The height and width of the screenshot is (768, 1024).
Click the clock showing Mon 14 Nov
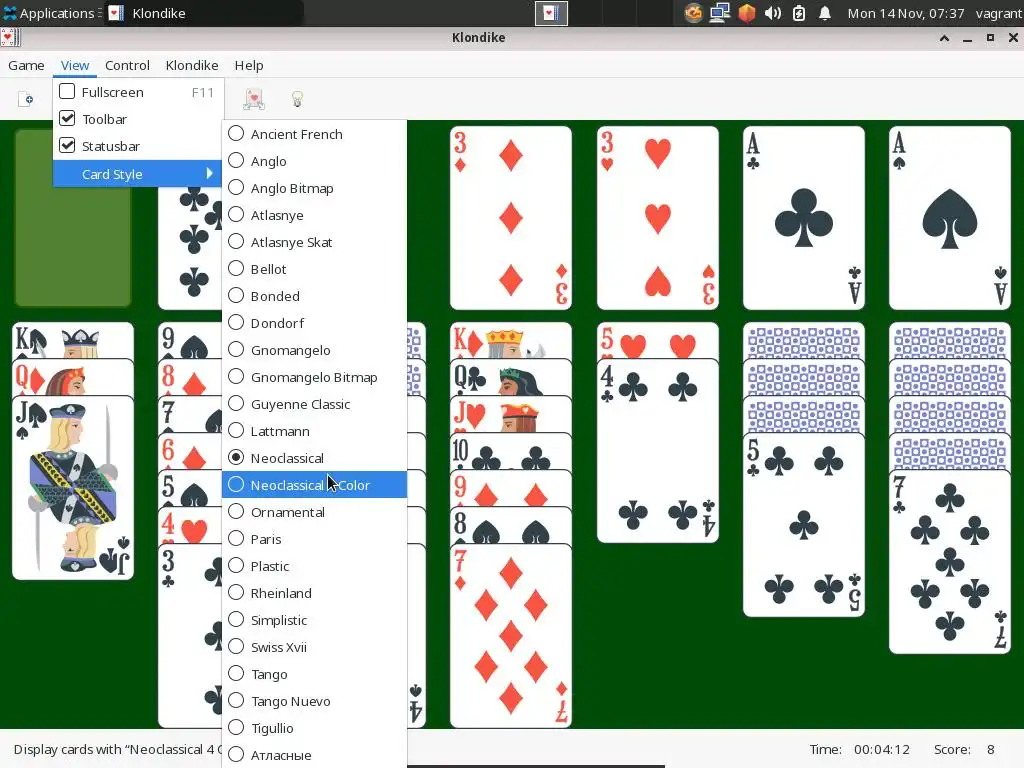point(906,13)
